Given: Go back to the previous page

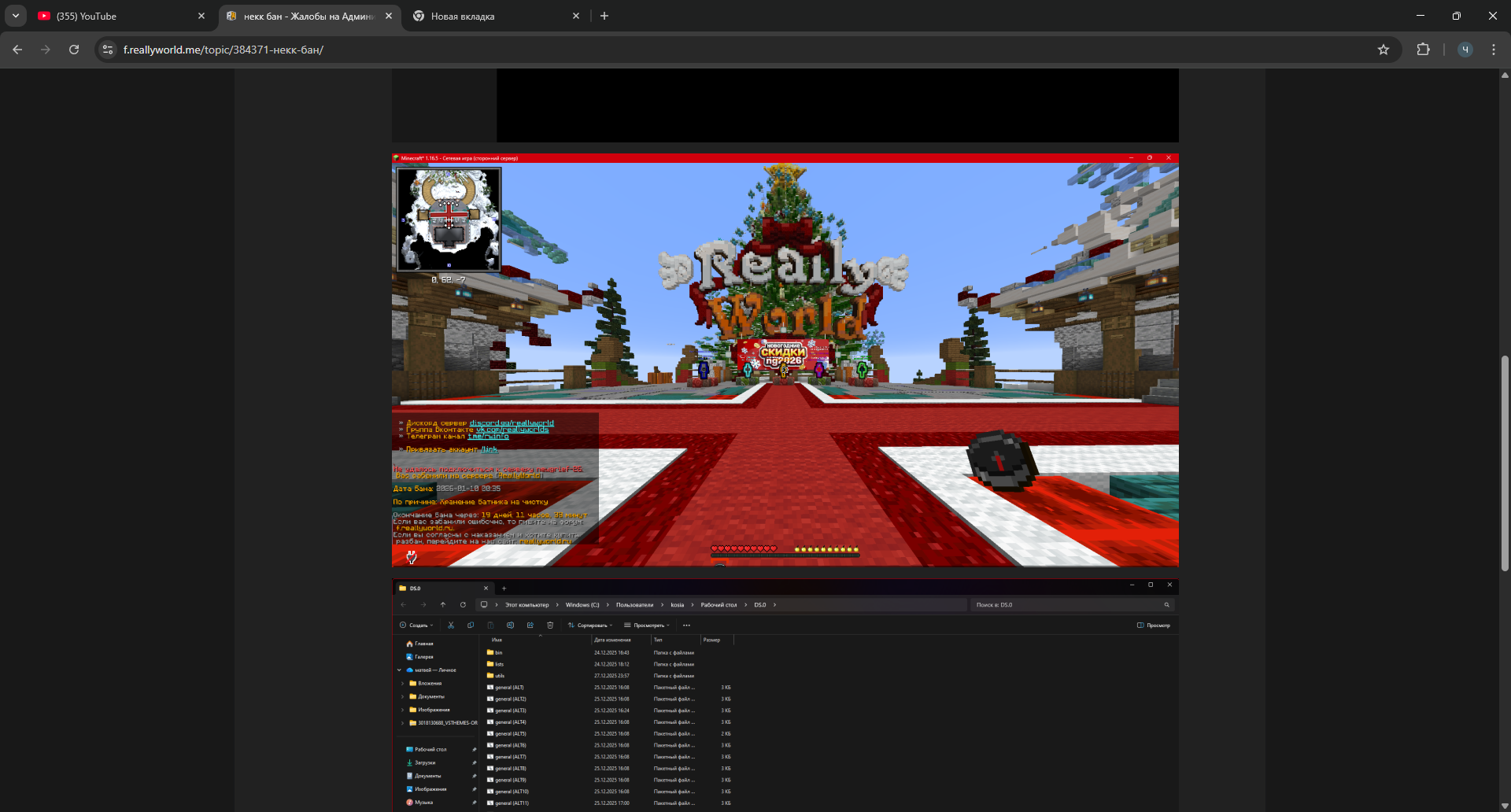Looking at the screenshot, I should point(17,50).
